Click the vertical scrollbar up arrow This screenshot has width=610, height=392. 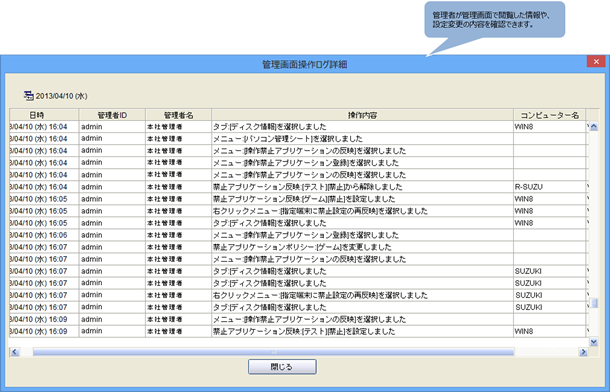click(594, 126)
